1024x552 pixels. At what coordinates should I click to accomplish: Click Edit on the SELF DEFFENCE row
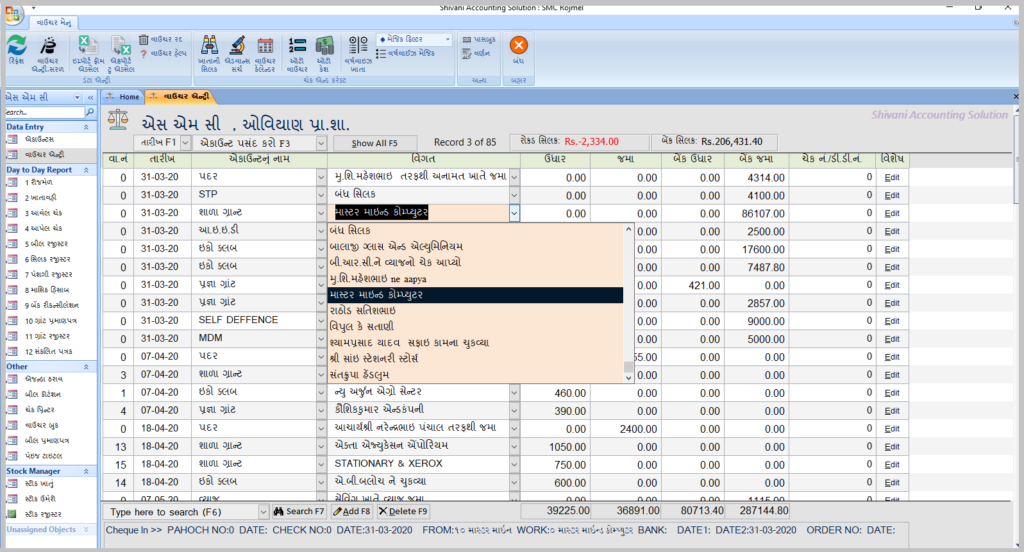click(892, 321)
